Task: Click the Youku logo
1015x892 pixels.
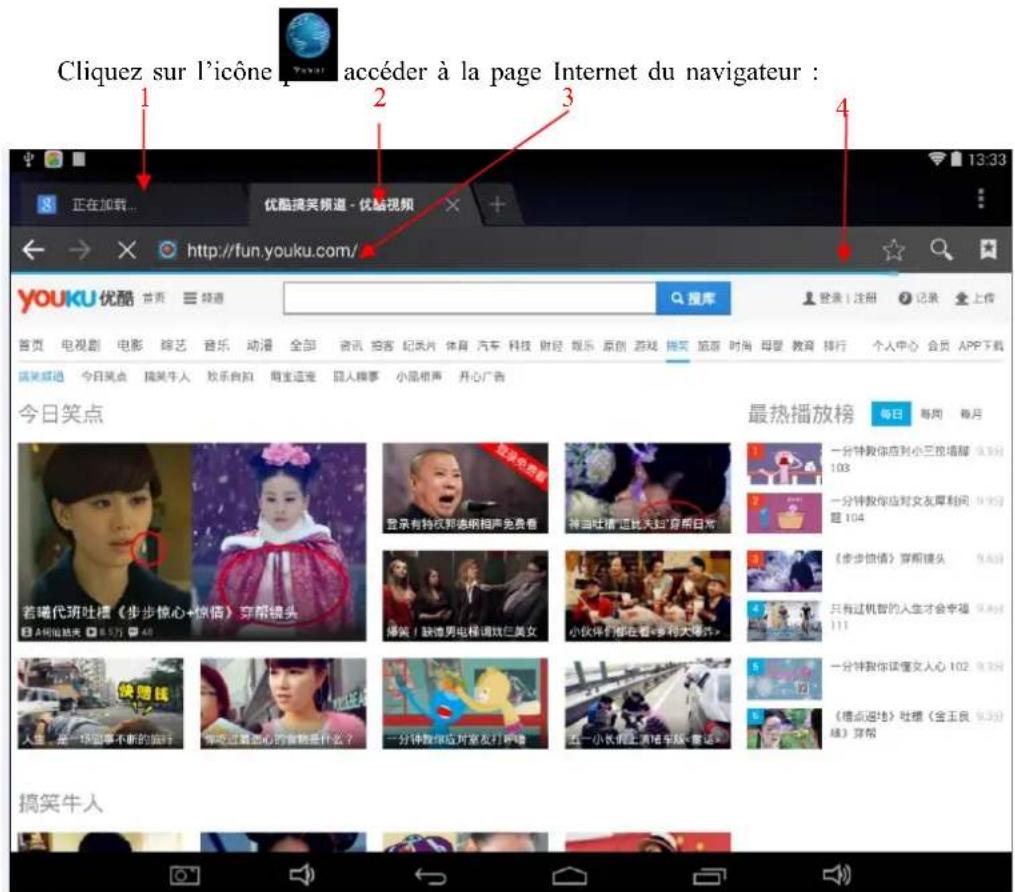Action: [x=76, y=299]
